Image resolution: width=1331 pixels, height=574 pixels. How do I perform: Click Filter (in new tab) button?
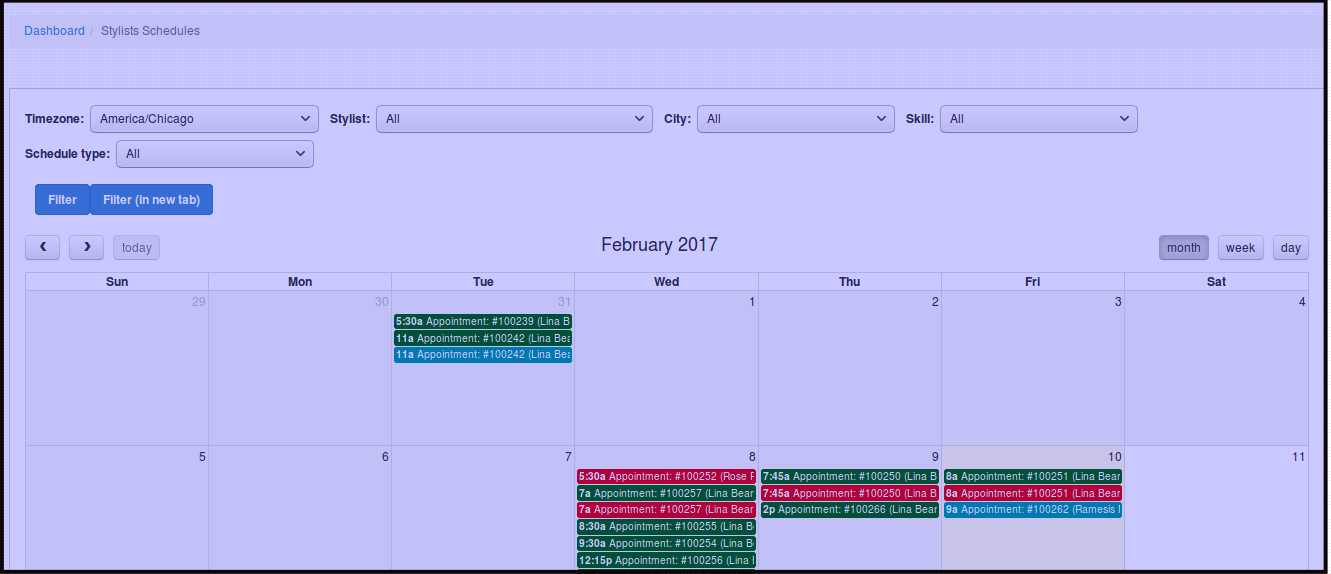coord(151,200)
